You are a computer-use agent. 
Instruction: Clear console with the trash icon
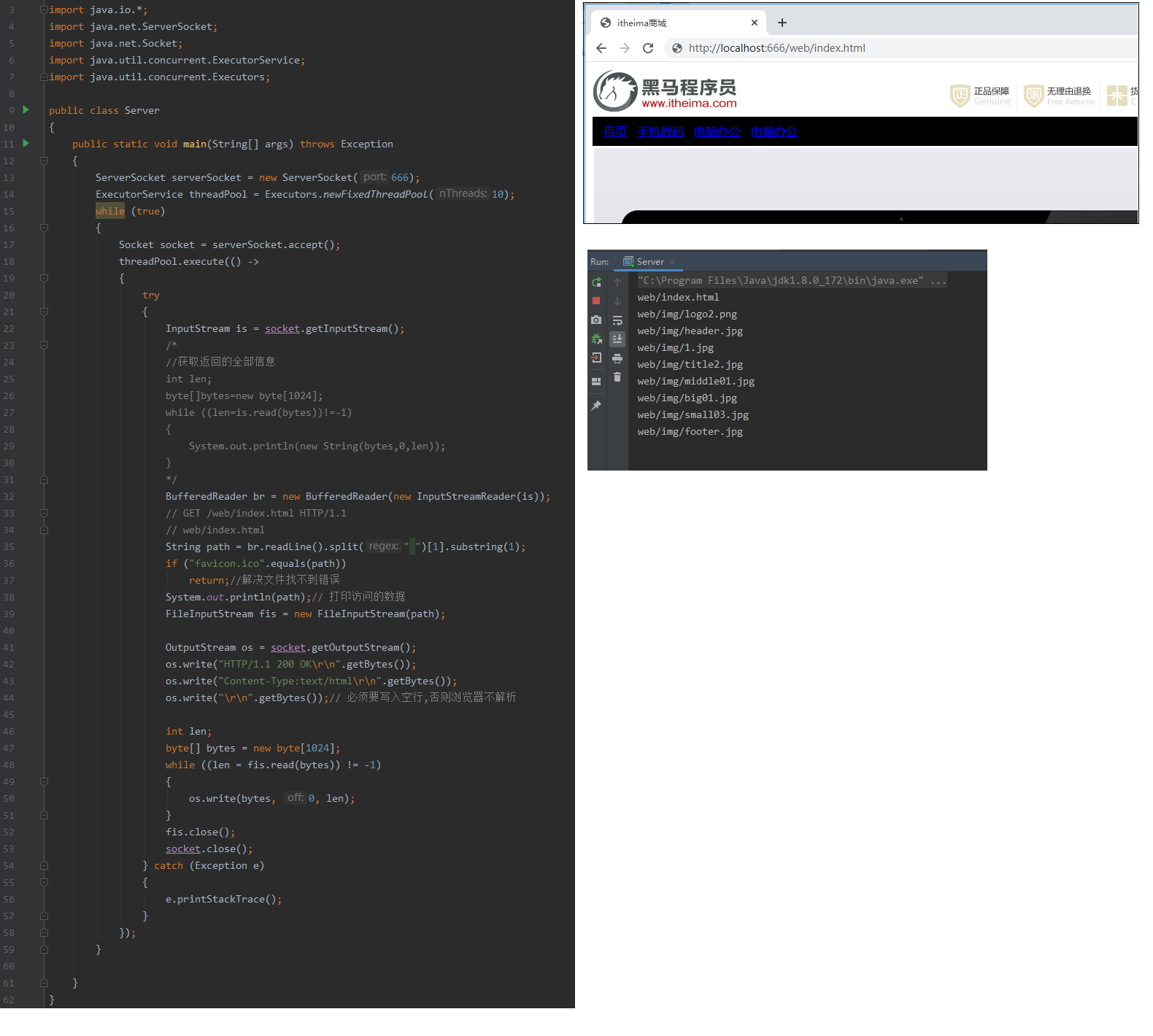point(617,377)
